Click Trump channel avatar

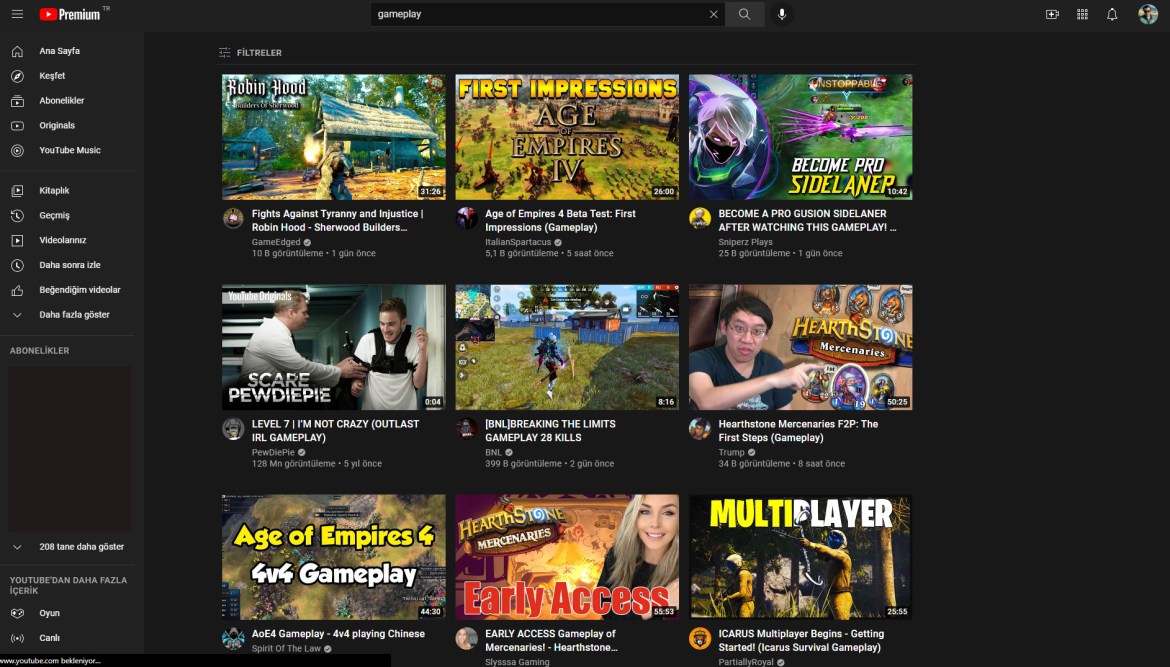tap(700, 428)
